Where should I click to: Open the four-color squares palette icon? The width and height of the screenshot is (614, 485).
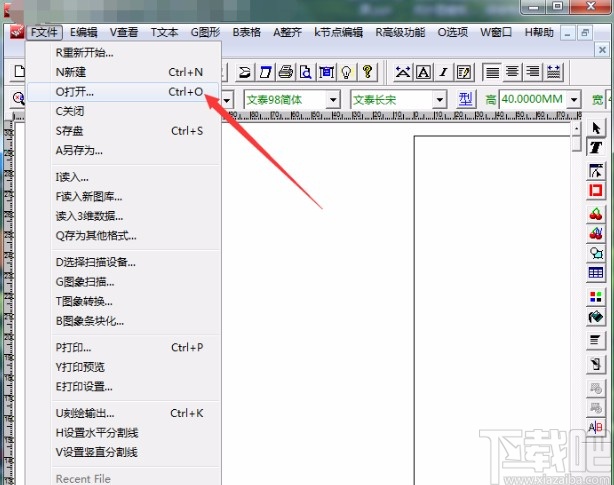click(x=596, y=296)
